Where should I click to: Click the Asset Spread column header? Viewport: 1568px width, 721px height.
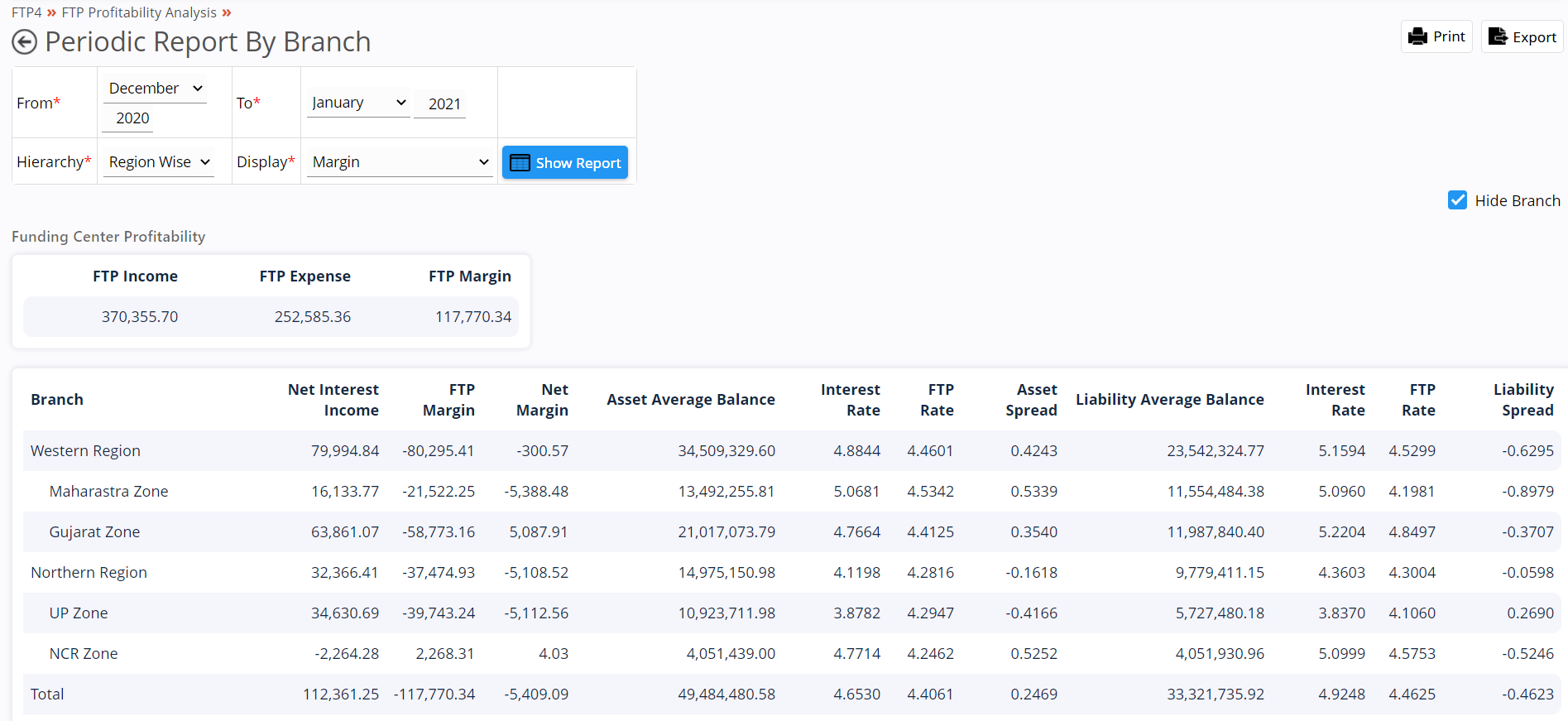[x=1031, y=400]
